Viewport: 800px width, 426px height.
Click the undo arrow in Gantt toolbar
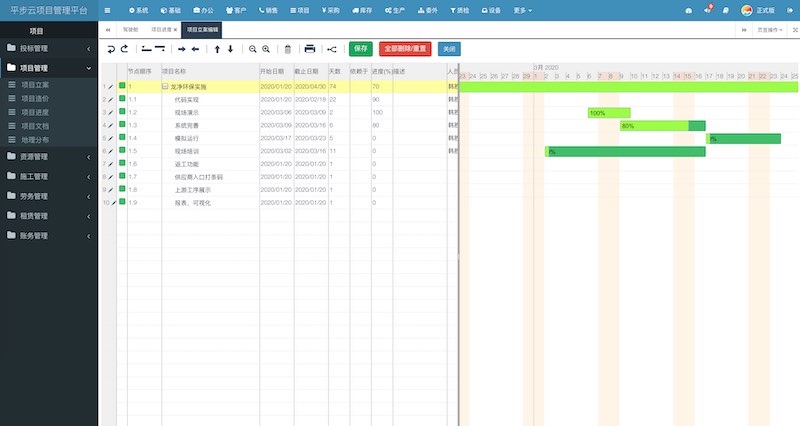point(111,49)
